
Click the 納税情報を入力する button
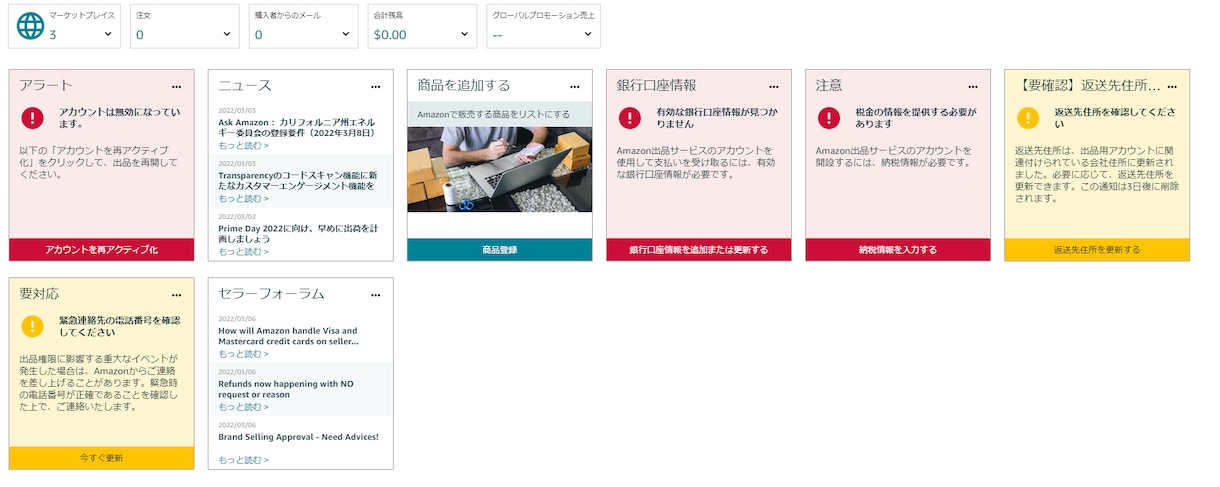898,250
